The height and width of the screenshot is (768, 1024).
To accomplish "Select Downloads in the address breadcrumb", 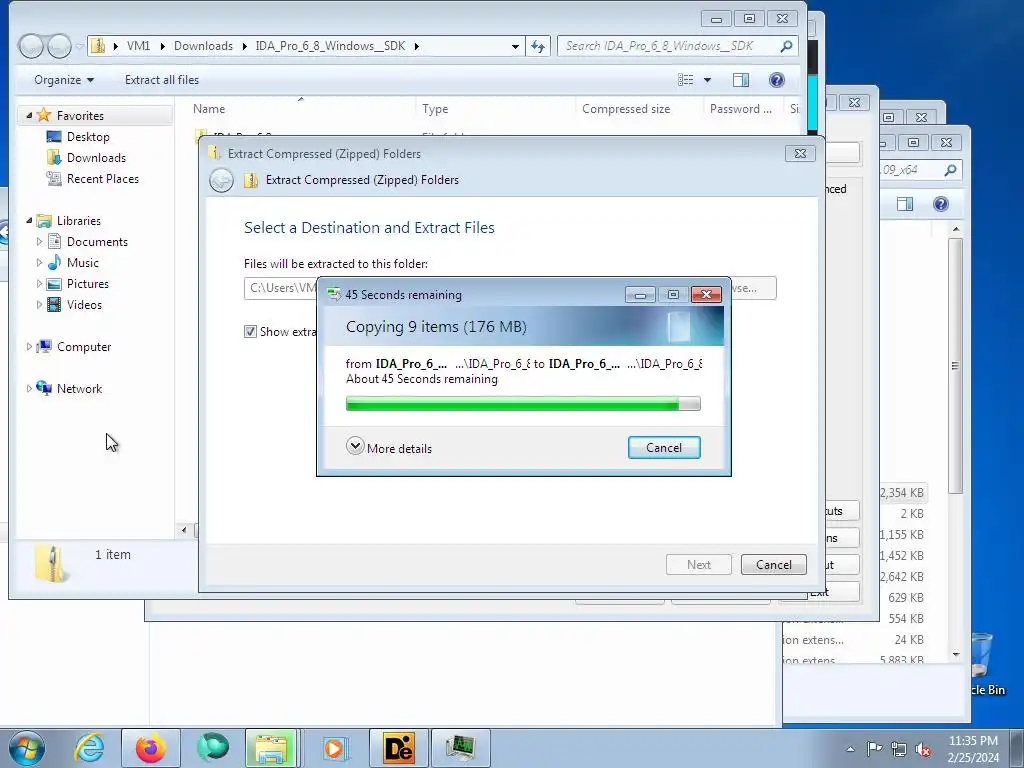I will pos(203,46).
